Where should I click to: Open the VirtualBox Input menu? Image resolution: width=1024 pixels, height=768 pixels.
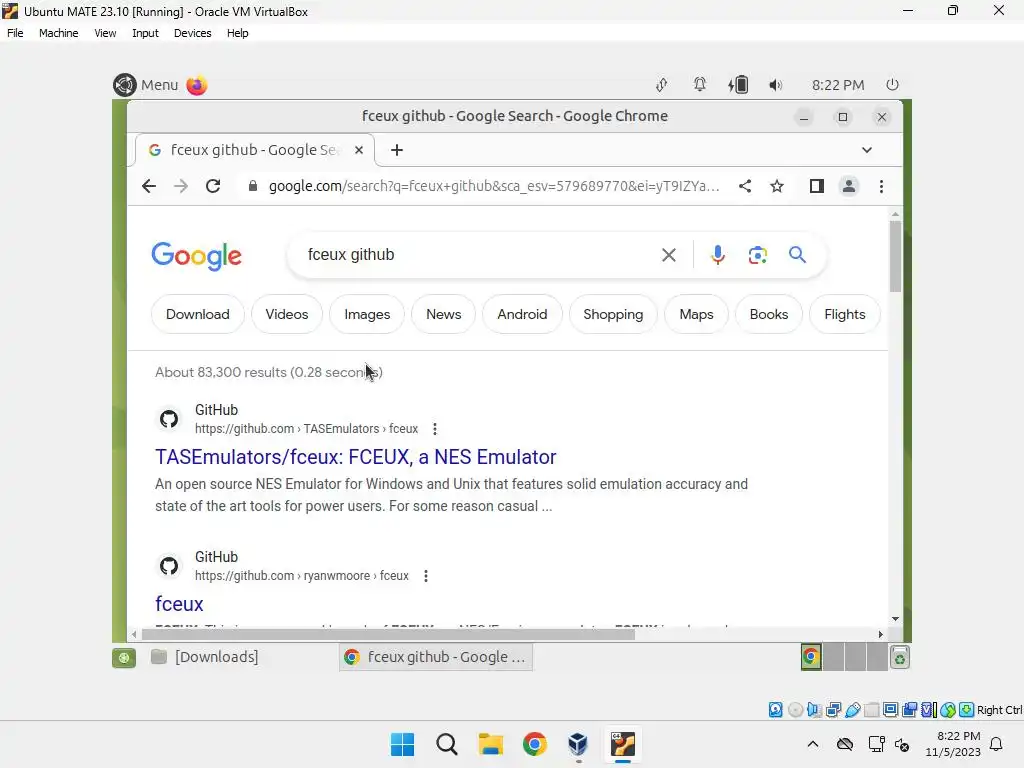145,33
